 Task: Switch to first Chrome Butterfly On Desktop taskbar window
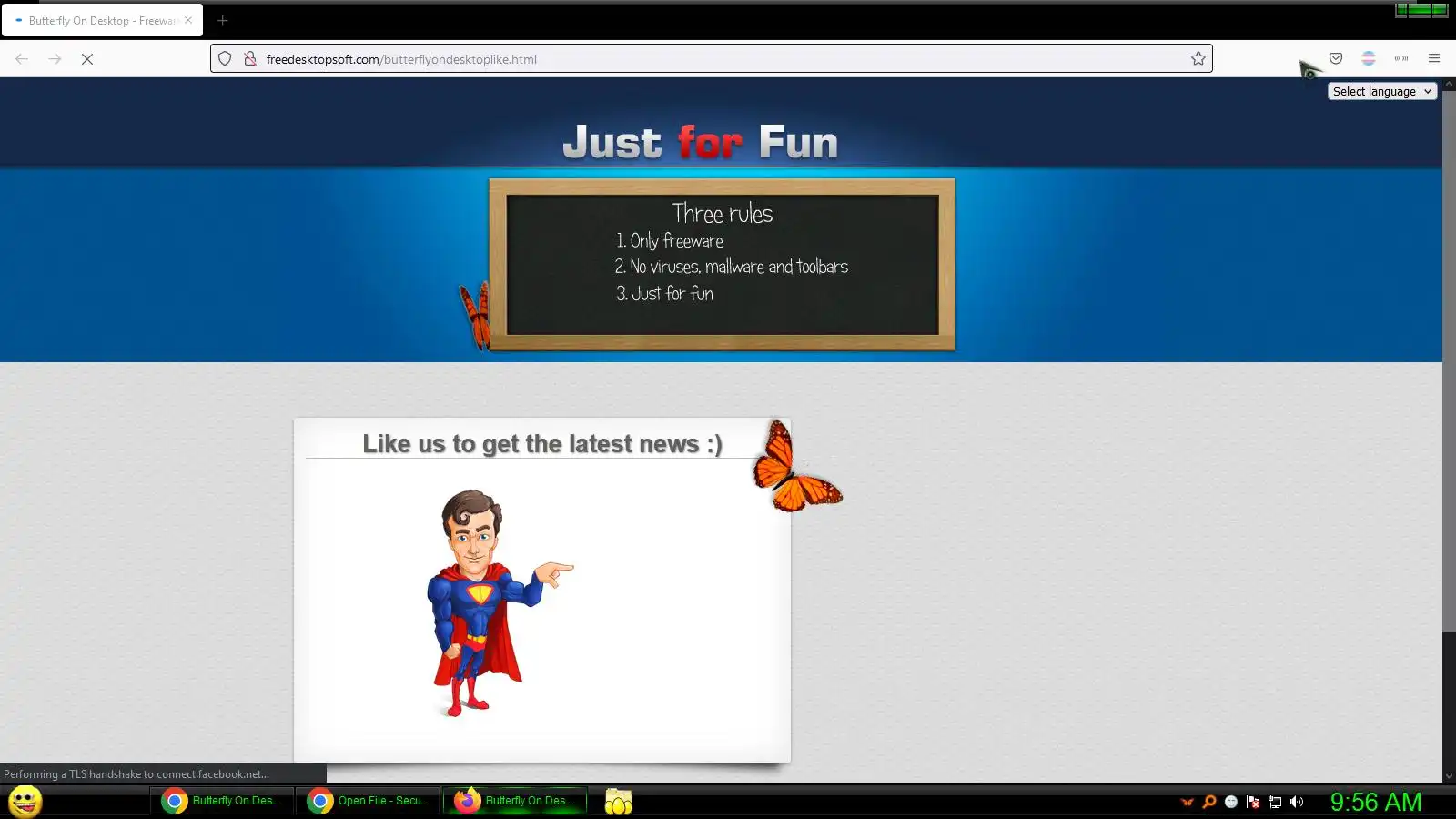[x=222, y=801]
